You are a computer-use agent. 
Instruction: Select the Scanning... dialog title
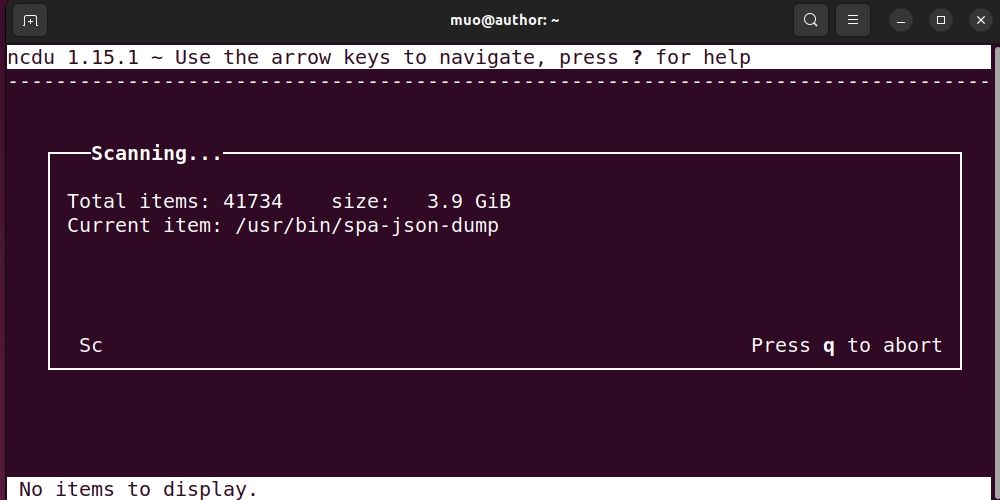(156, 153)
